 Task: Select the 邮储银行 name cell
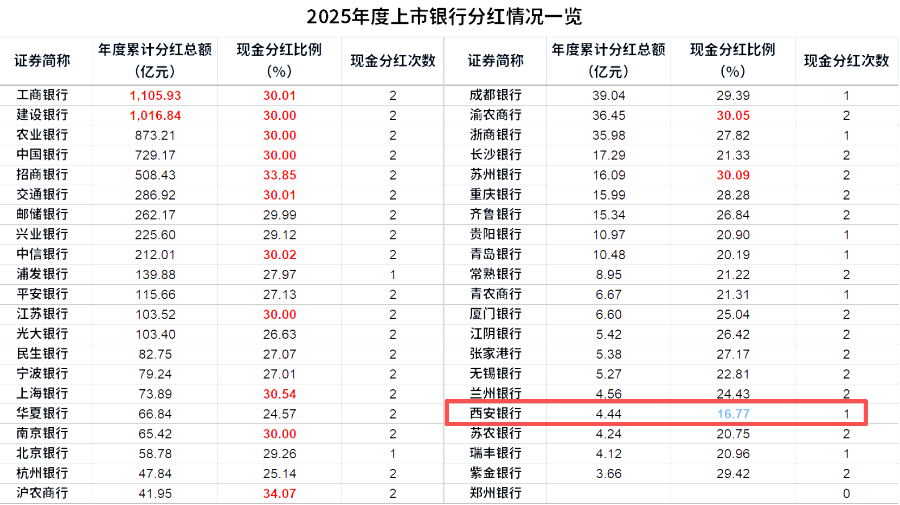pyautogui.click(x=42, y=215)
